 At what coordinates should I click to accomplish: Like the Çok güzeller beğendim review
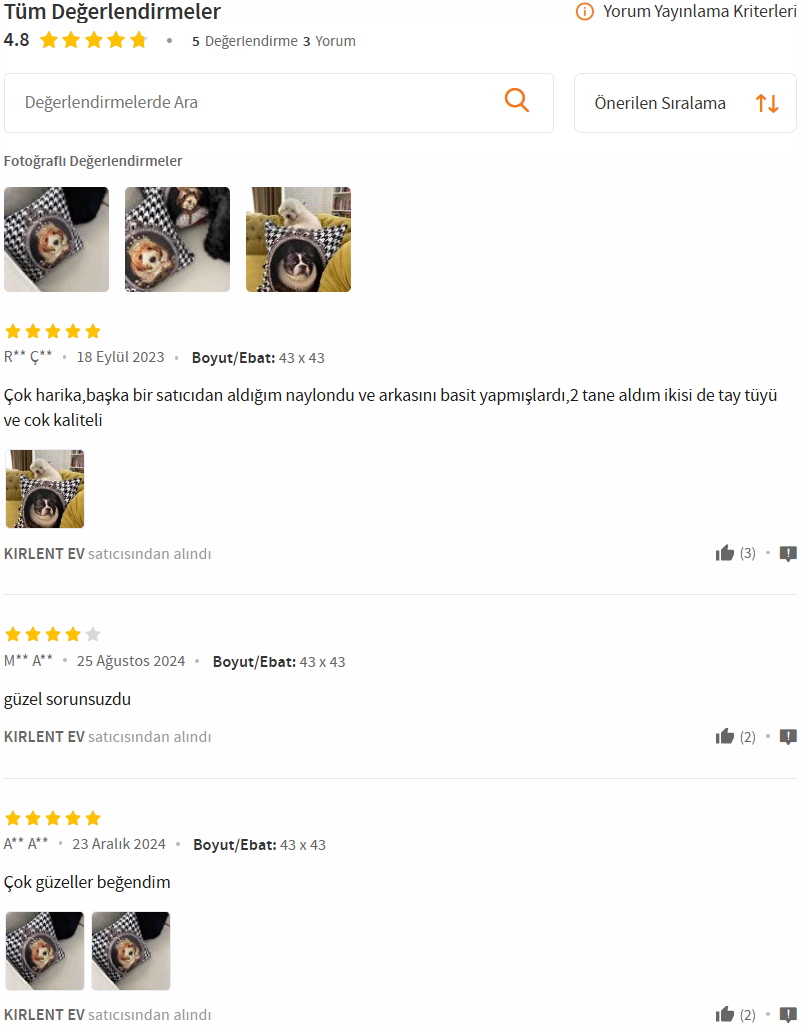(724, 1015)
